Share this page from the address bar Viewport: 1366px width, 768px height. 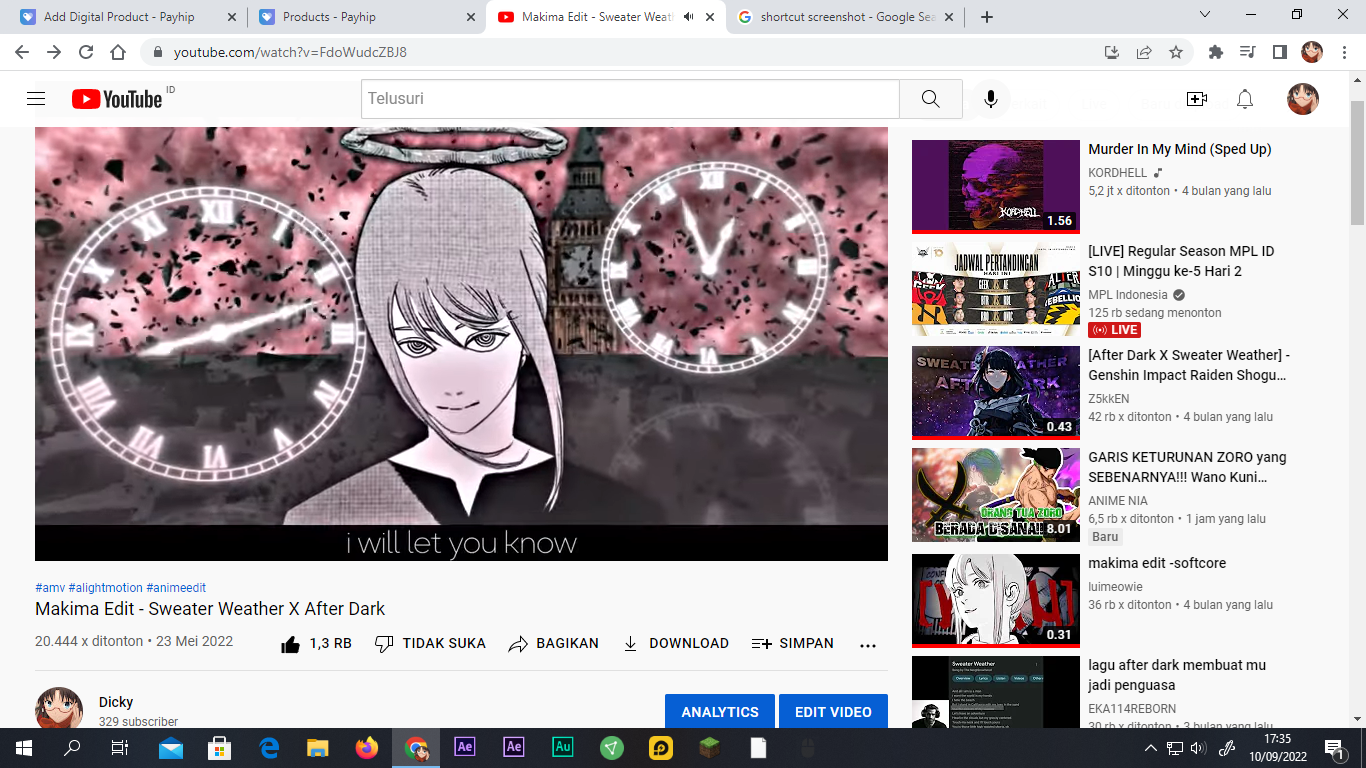click(x=1144, y=53)
